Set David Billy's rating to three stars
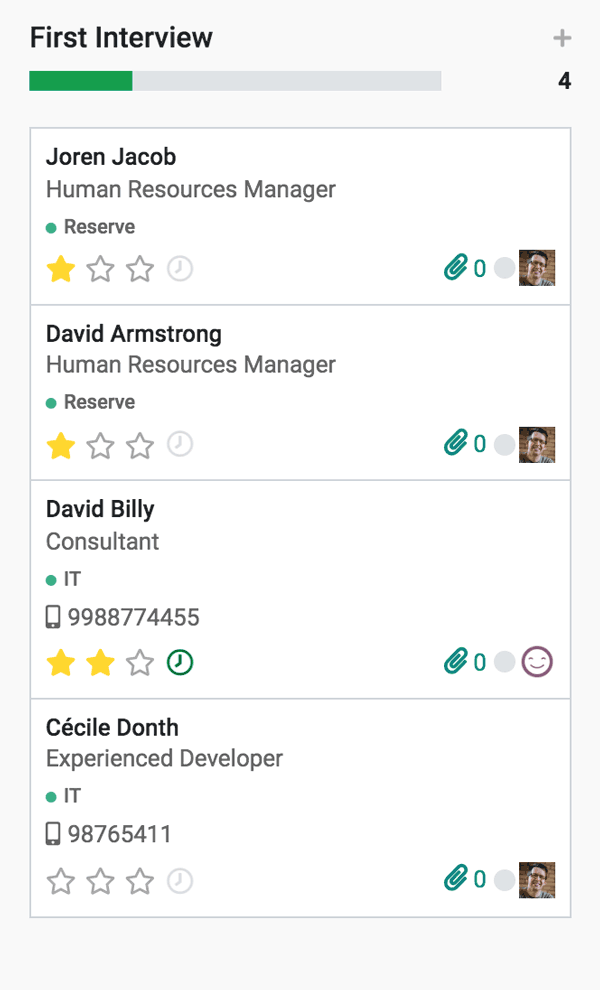600x990 pixels. coord(140,661)
